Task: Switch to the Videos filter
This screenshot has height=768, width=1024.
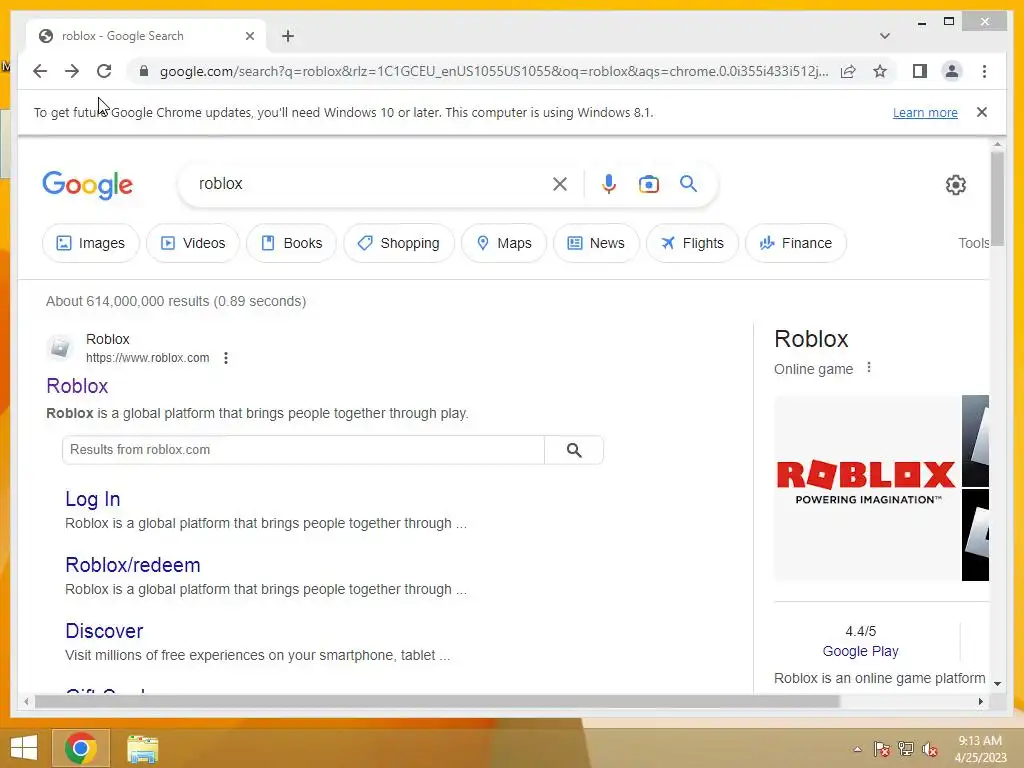Action: (193, 243)
